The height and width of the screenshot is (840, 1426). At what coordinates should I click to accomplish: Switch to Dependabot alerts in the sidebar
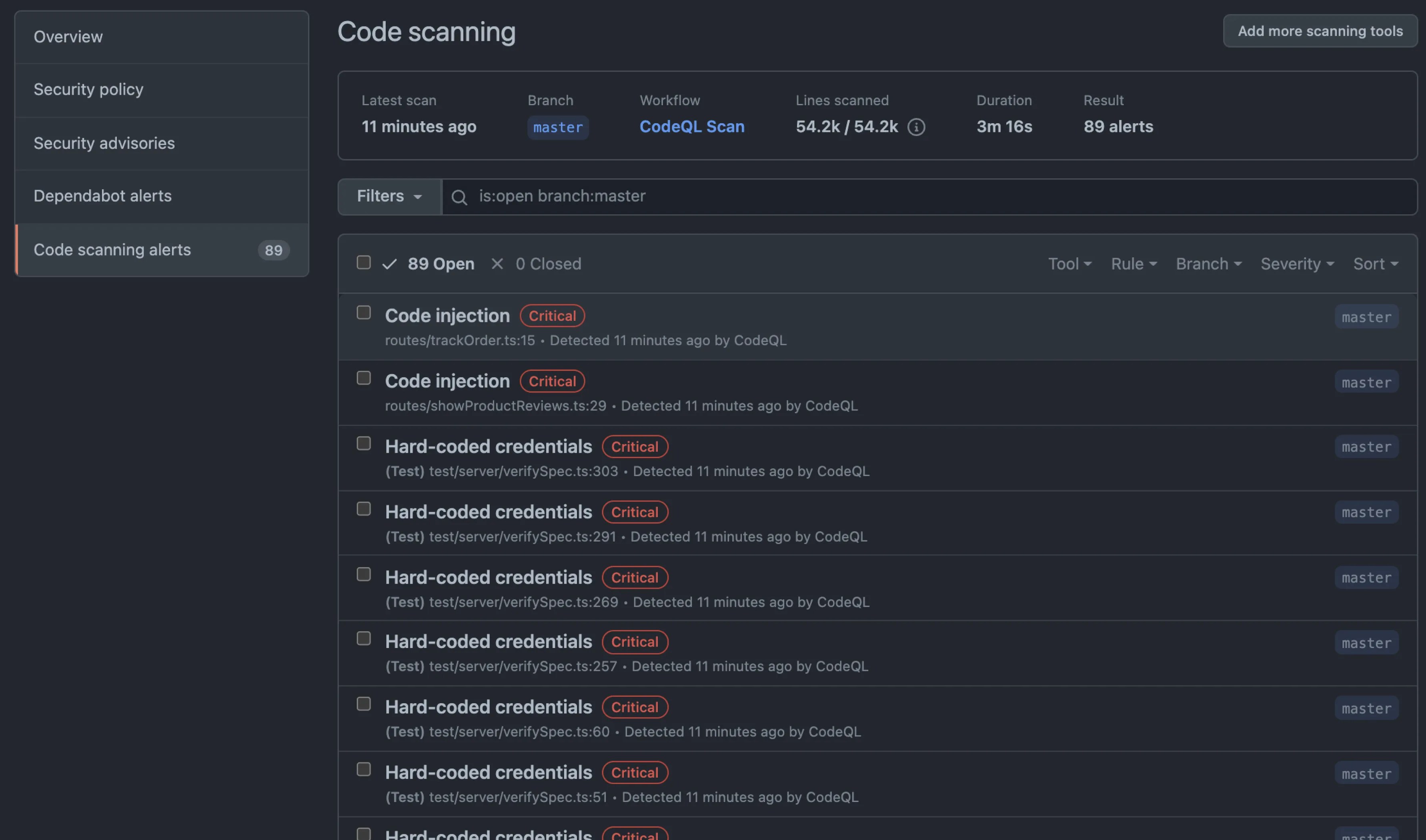(x=102, y=196)
